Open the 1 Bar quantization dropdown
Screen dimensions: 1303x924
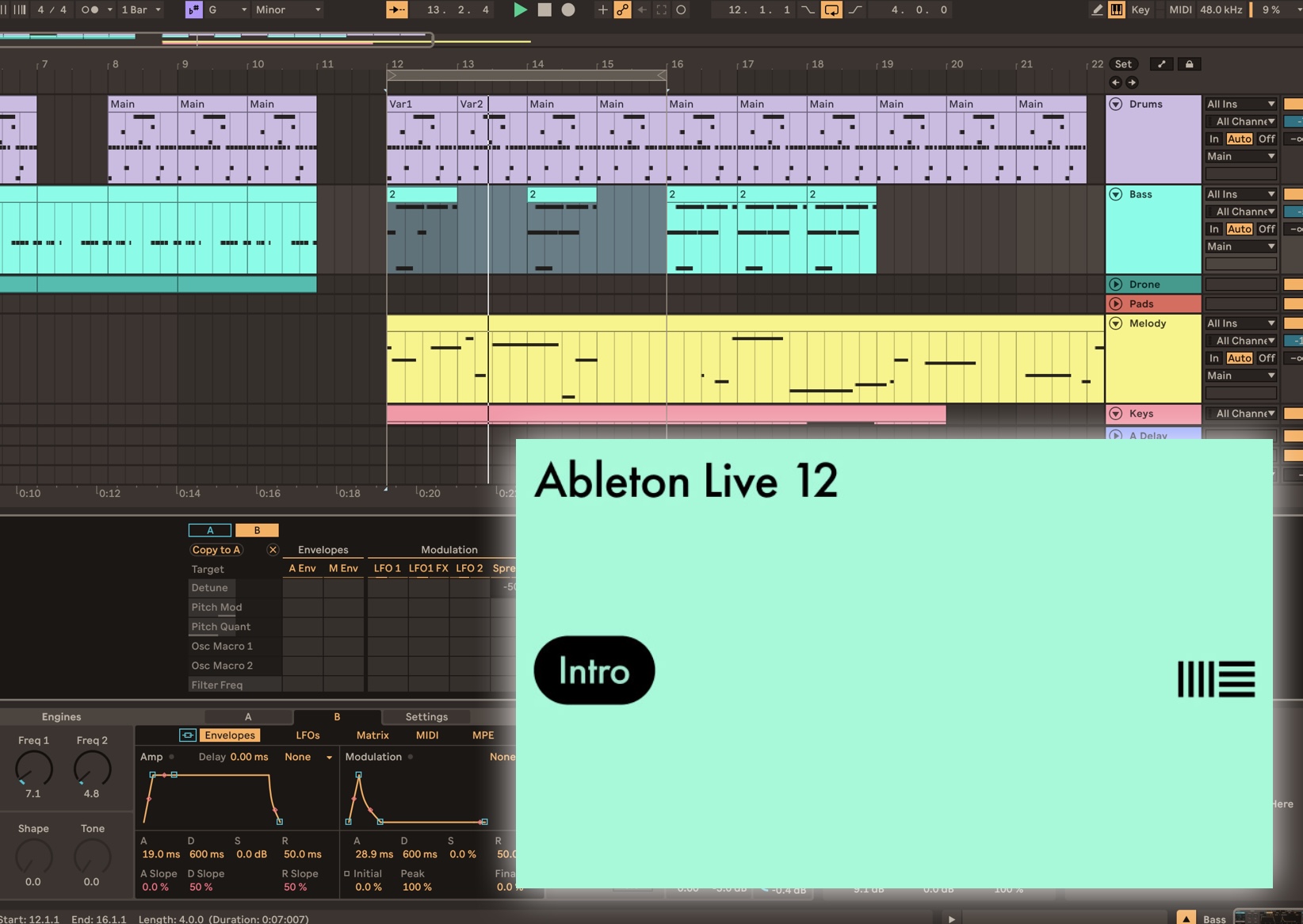click(x=141, y=10)
